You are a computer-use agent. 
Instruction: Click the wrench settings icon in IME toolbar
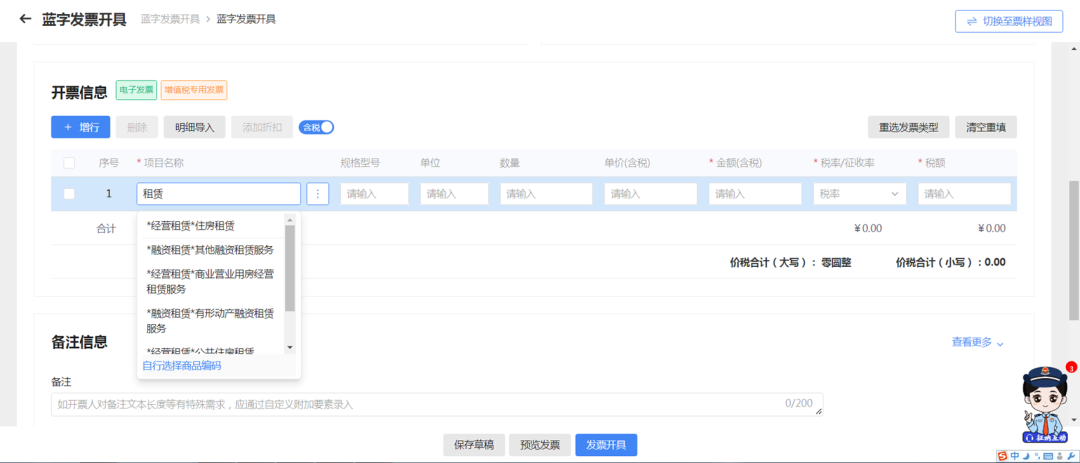(x=1070, y=456)
